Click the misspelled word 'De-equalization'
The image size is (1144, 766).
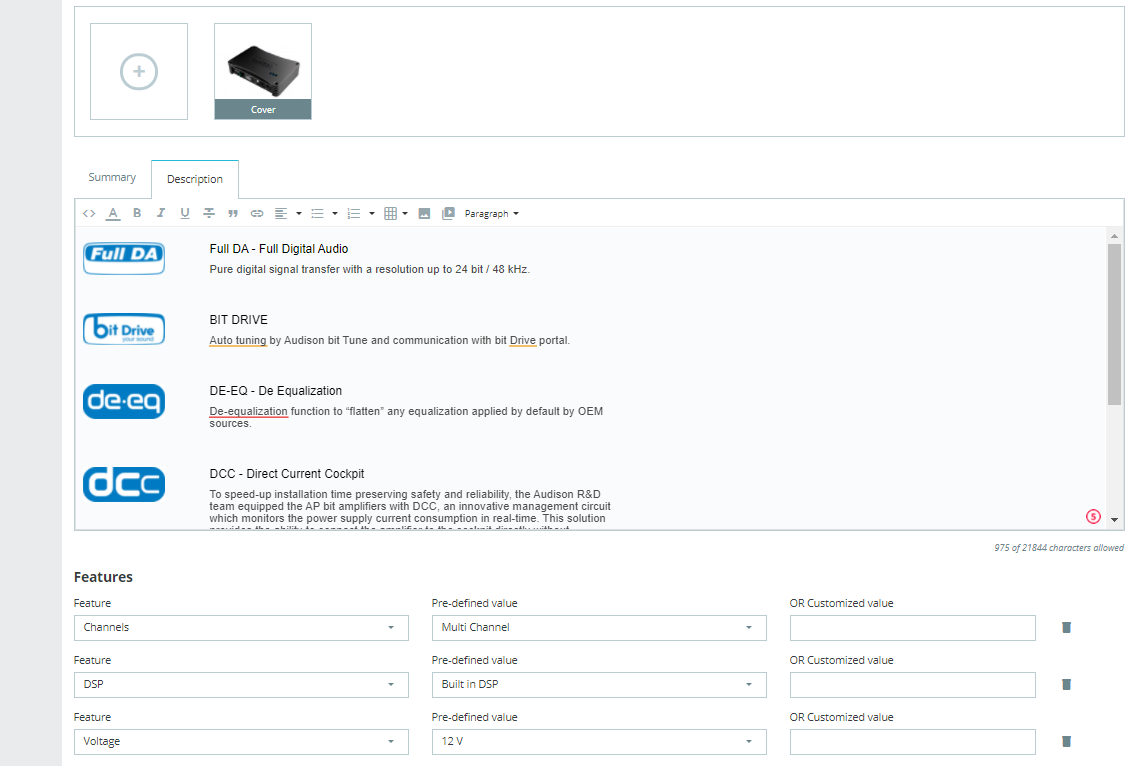[249, 411]
